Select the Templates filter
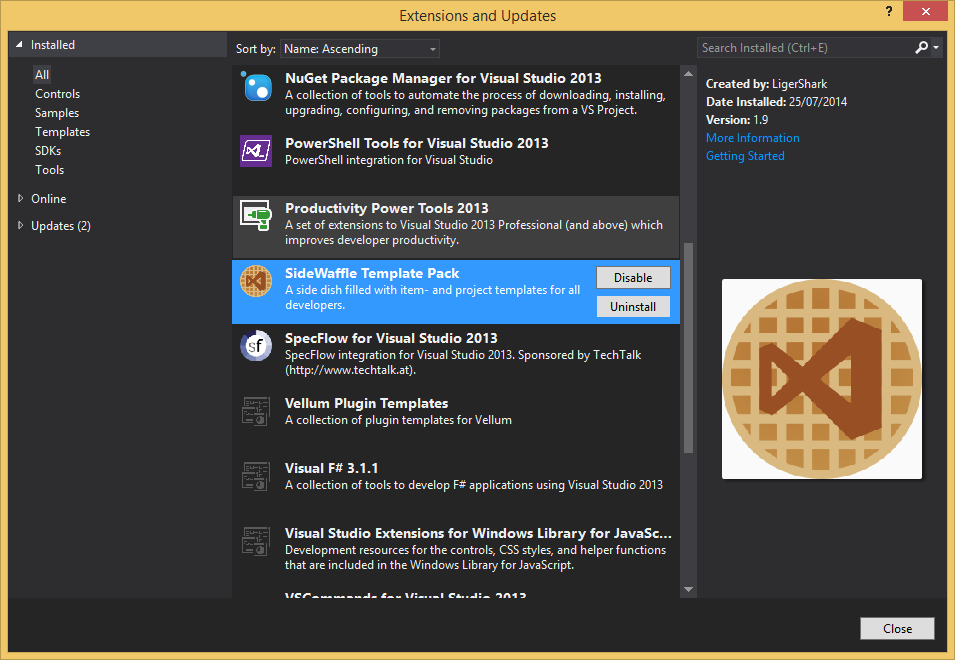 pos(62,132)
